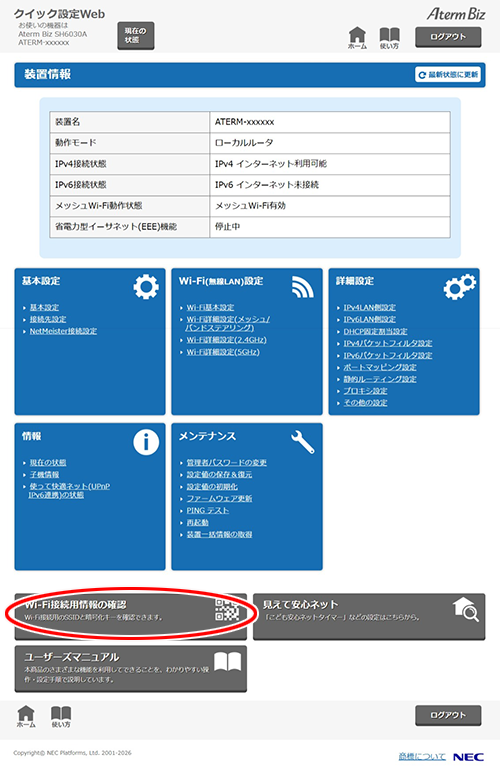Image resolution: width=500 pixels, height=767 pixels.
Task: Open 現在の状態 link in 情報 panel
Action: [48, 462]
